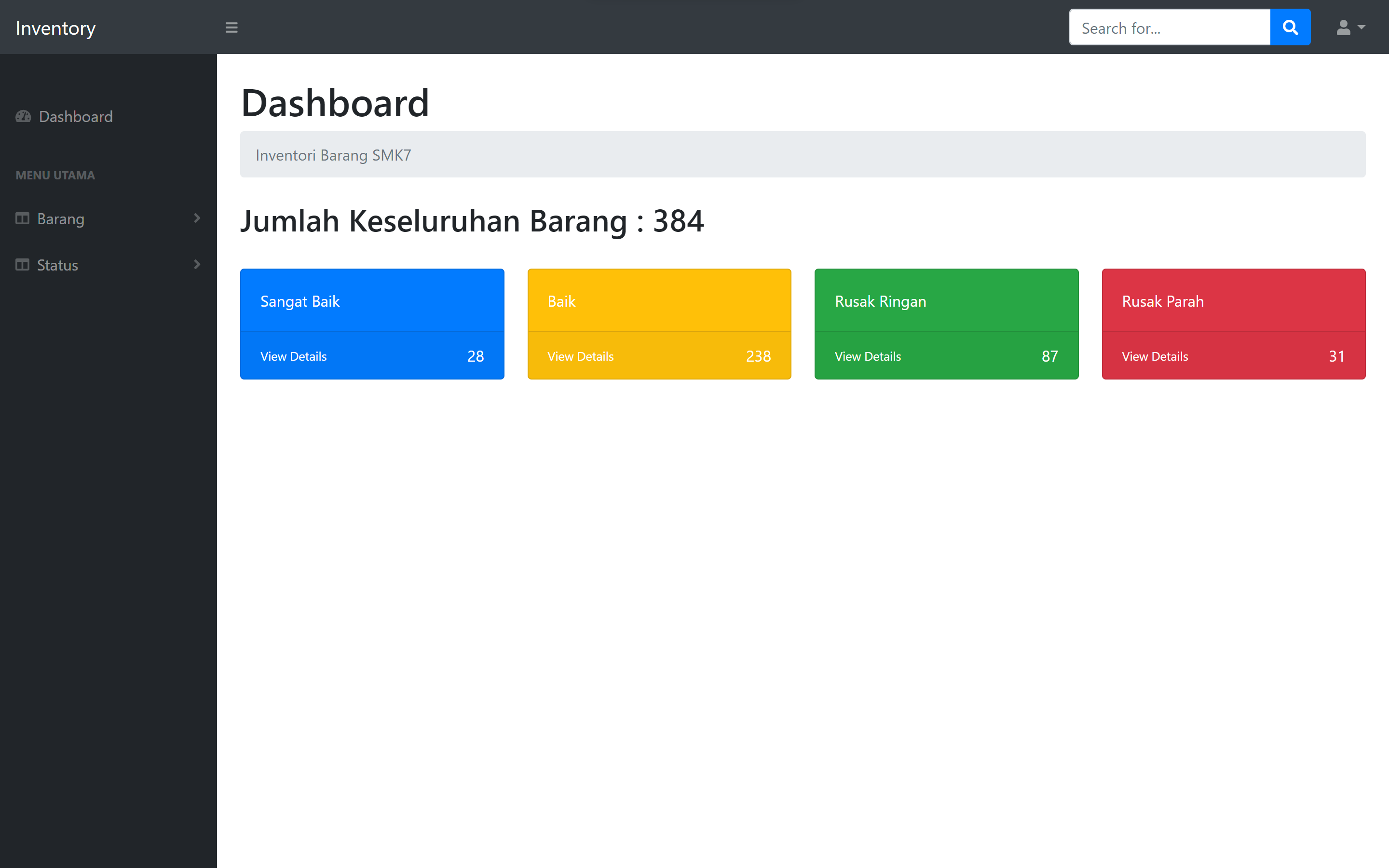
Task: Select the Status sidebar menu item
Action: tap(57, 265)
